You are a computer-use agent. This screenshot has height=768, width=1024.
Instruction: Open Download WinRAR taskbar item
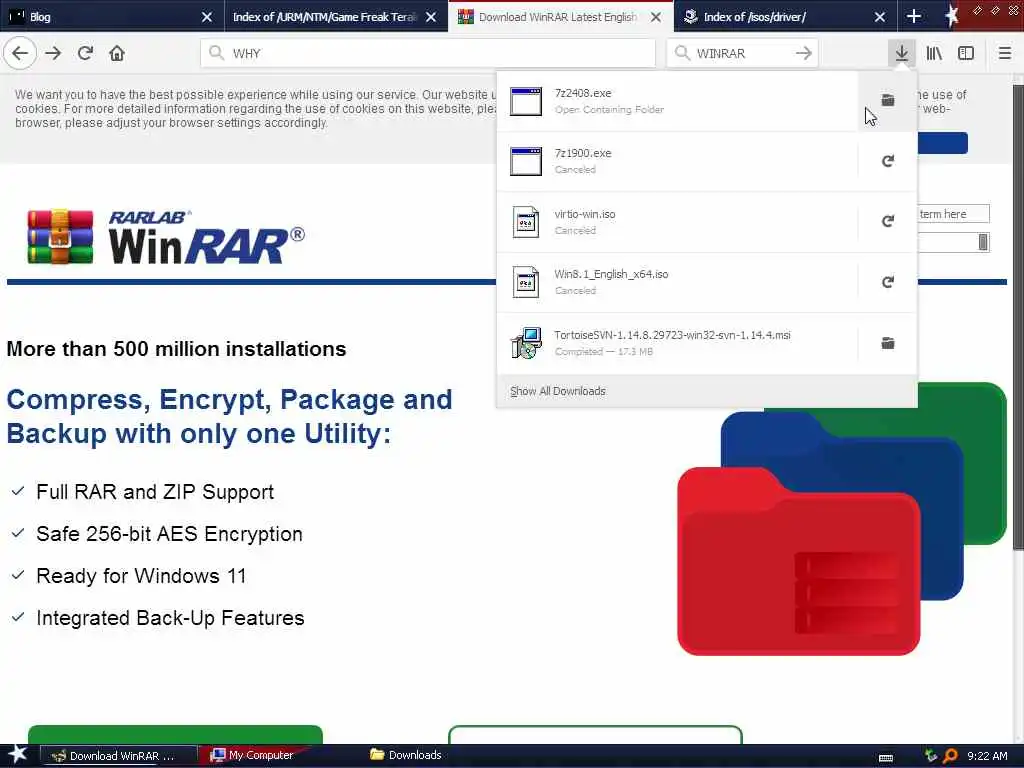[119, 755]
